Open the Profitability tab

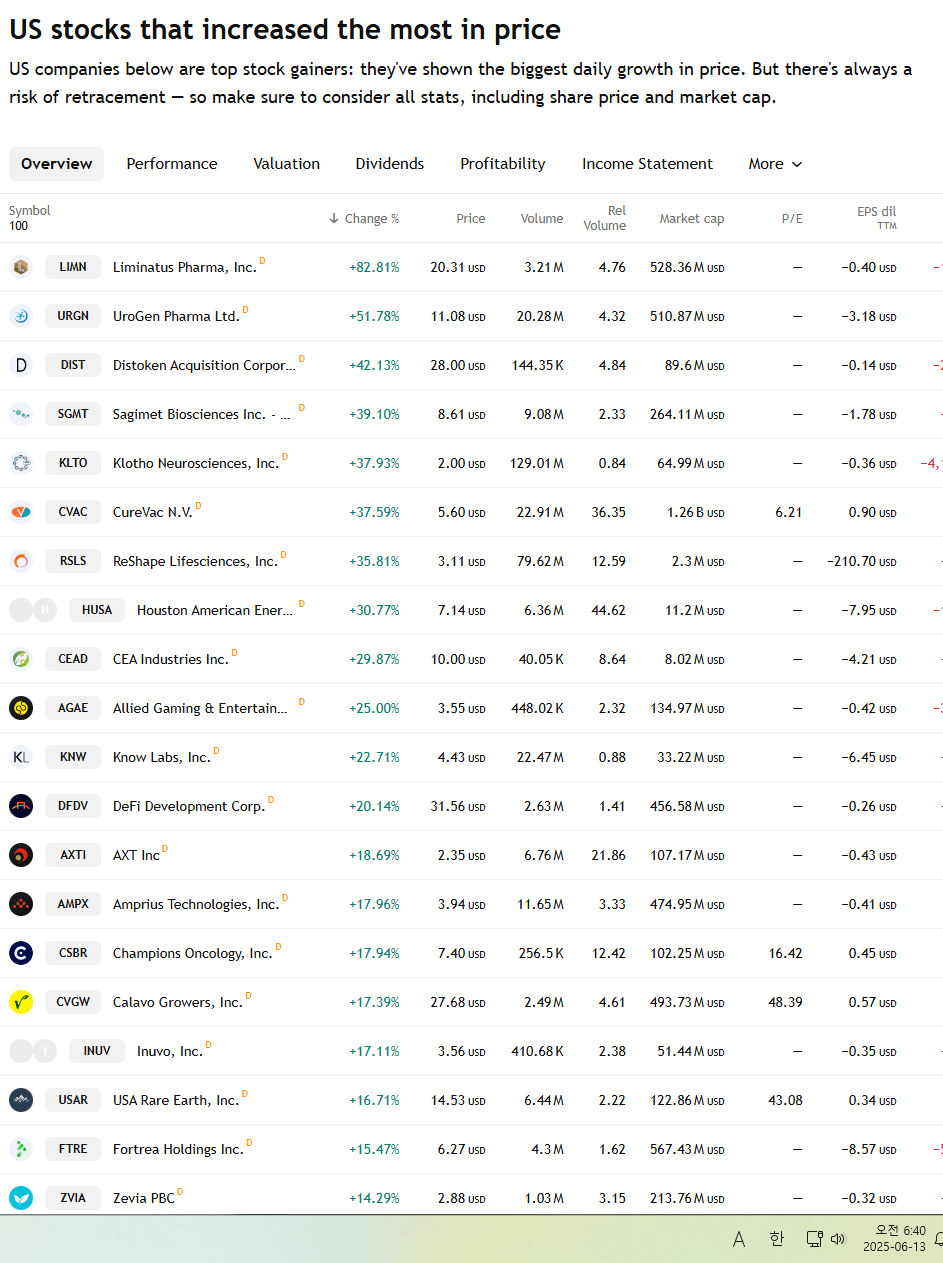pos(503,164)
